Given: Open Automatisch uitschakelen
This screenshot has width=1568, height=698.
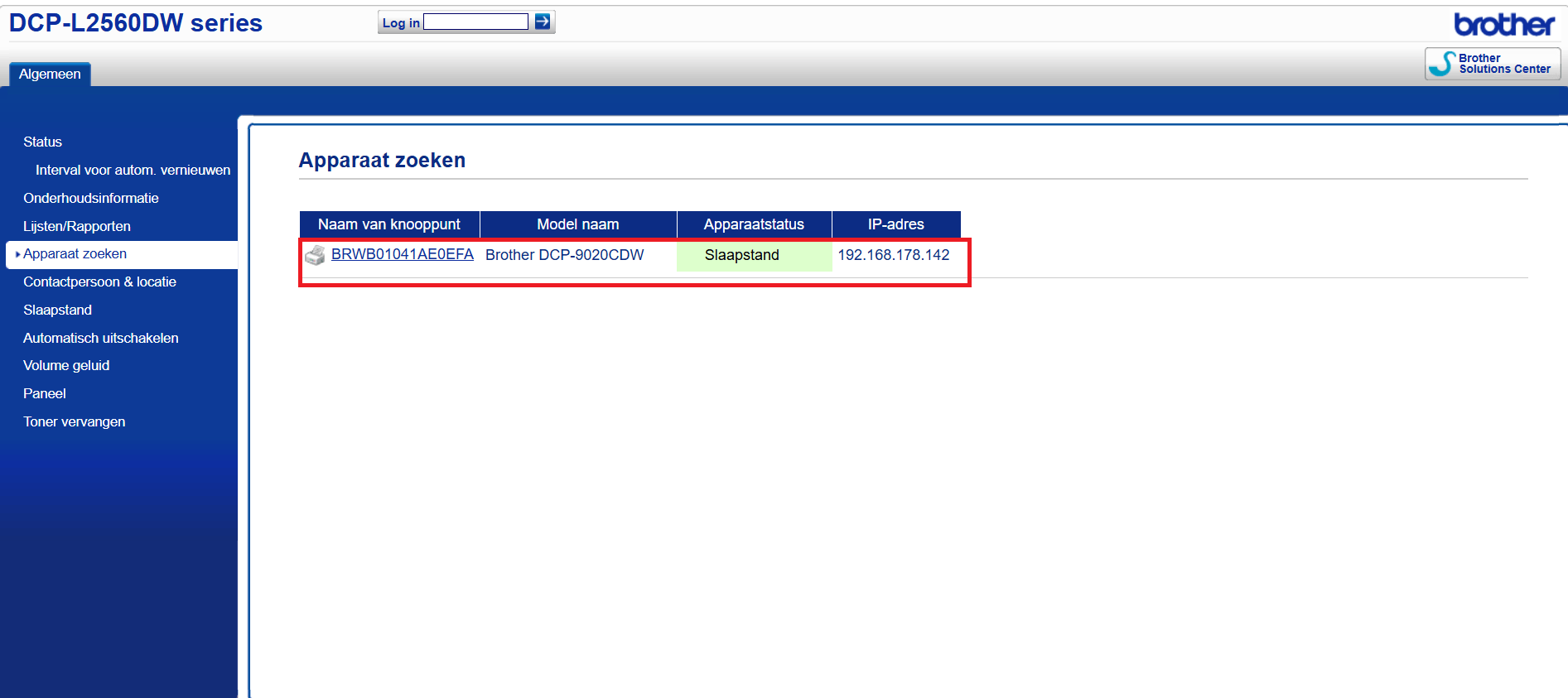Looking at the screenshot, I should tap(100, 338).
